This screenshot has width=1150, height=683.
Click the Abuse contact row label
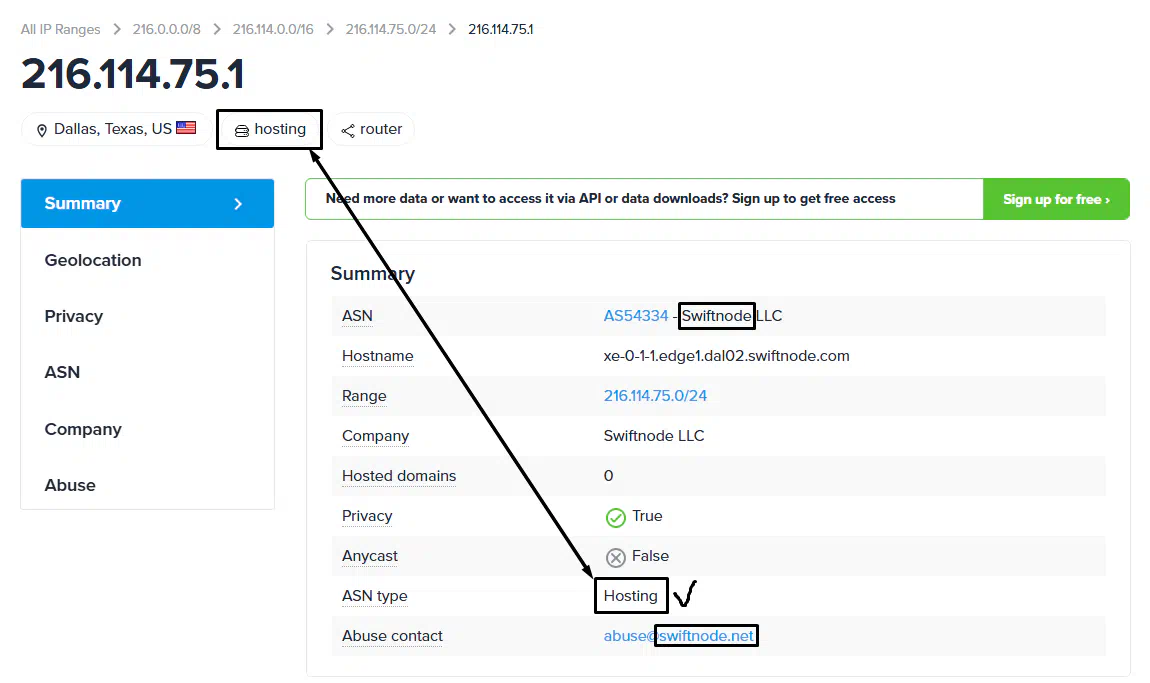tap(392, 636)
